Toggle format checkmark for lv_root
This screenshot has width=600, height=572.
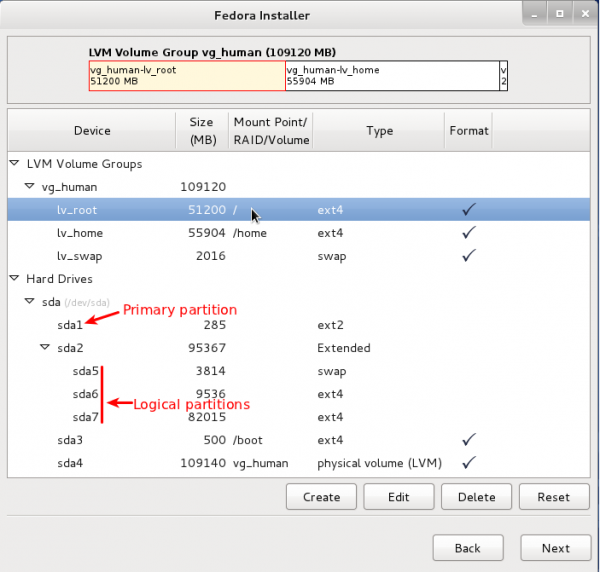click(469, 209)
